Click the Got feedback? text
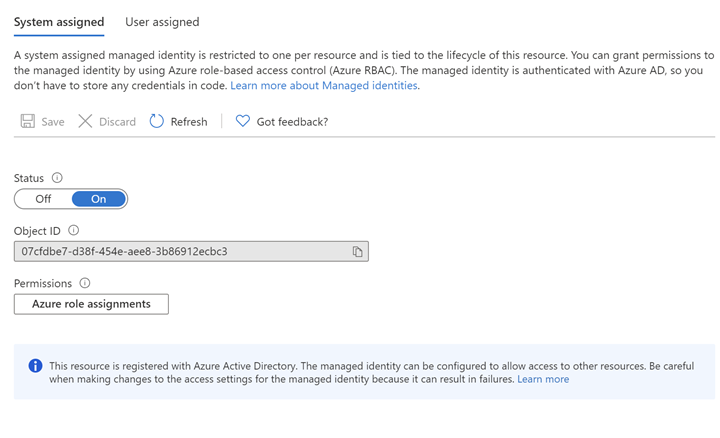The height and width of the screenshot is (438, 720). 292,122
